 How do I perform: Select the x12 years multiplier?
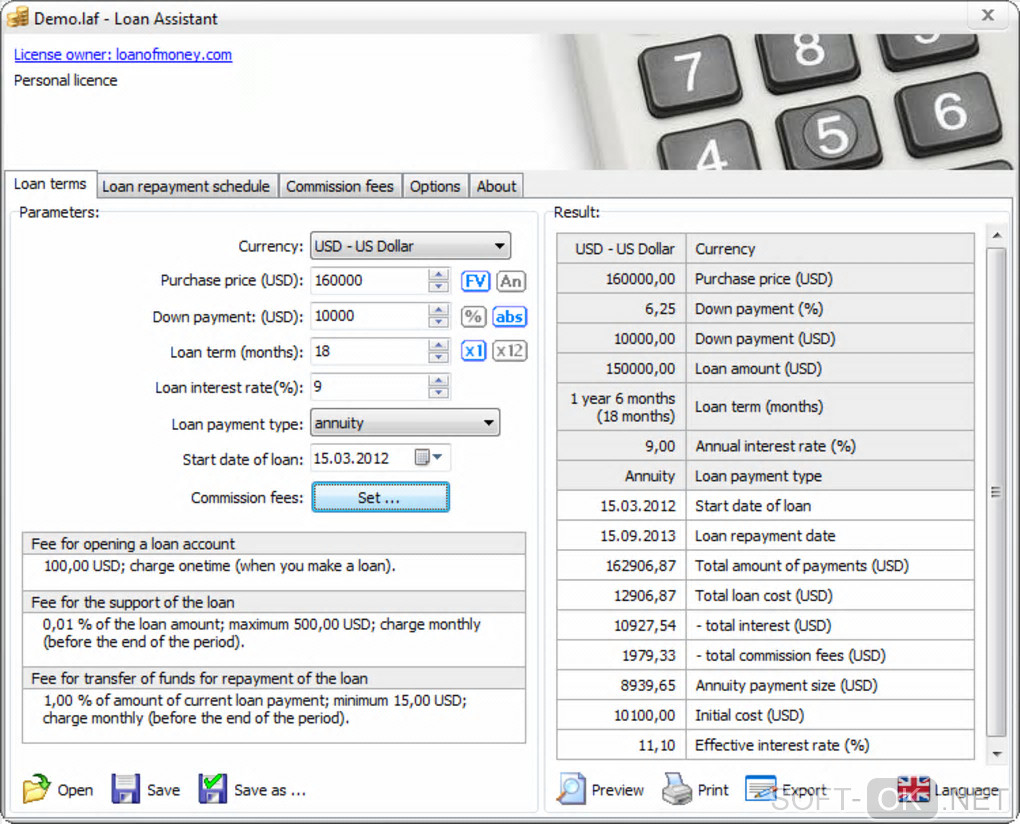pos(509,351)
